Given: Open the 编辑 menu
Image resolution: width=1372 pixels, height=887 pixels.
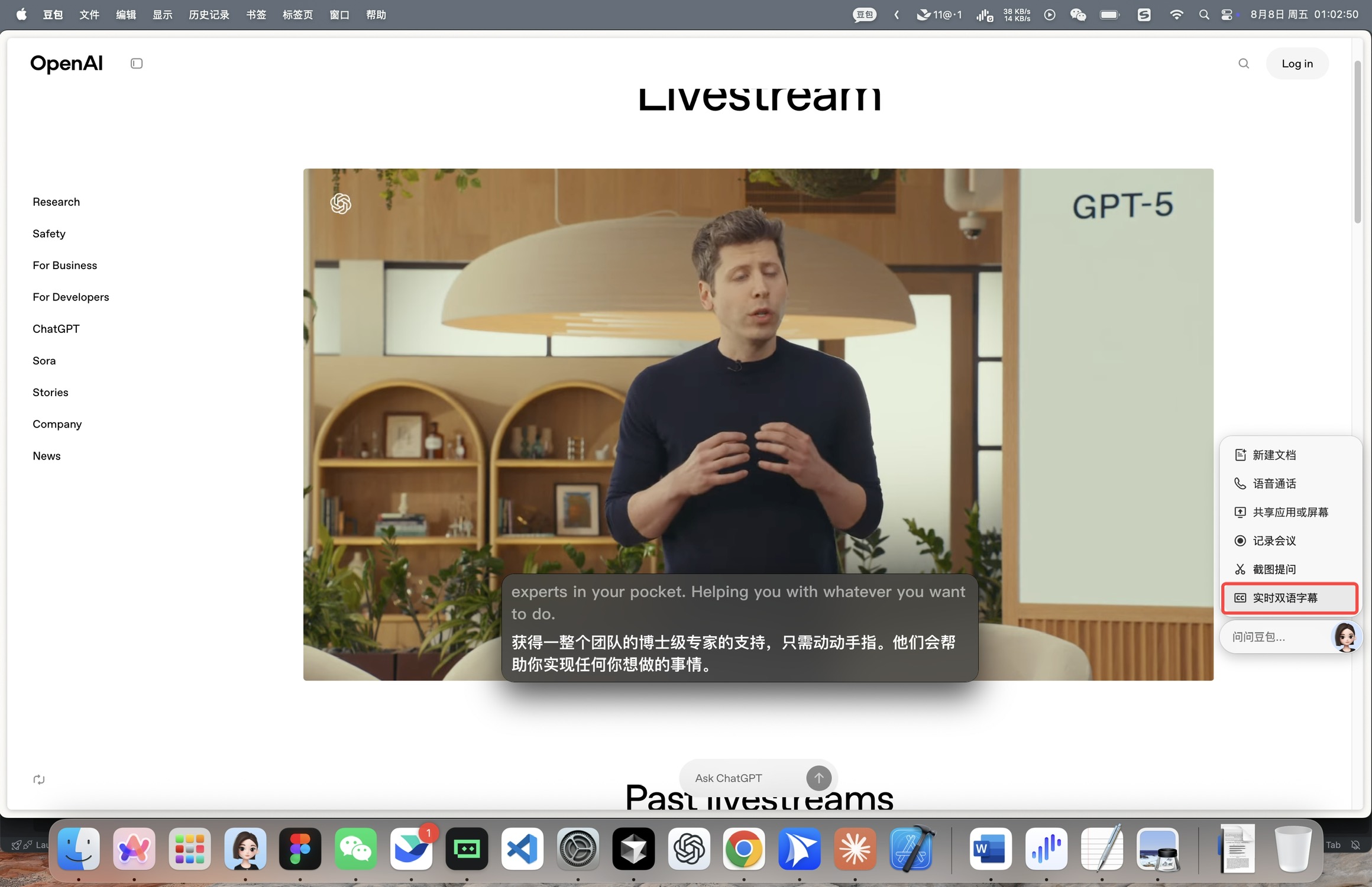Looking at the screenshot, I should [x=126, y=14].
